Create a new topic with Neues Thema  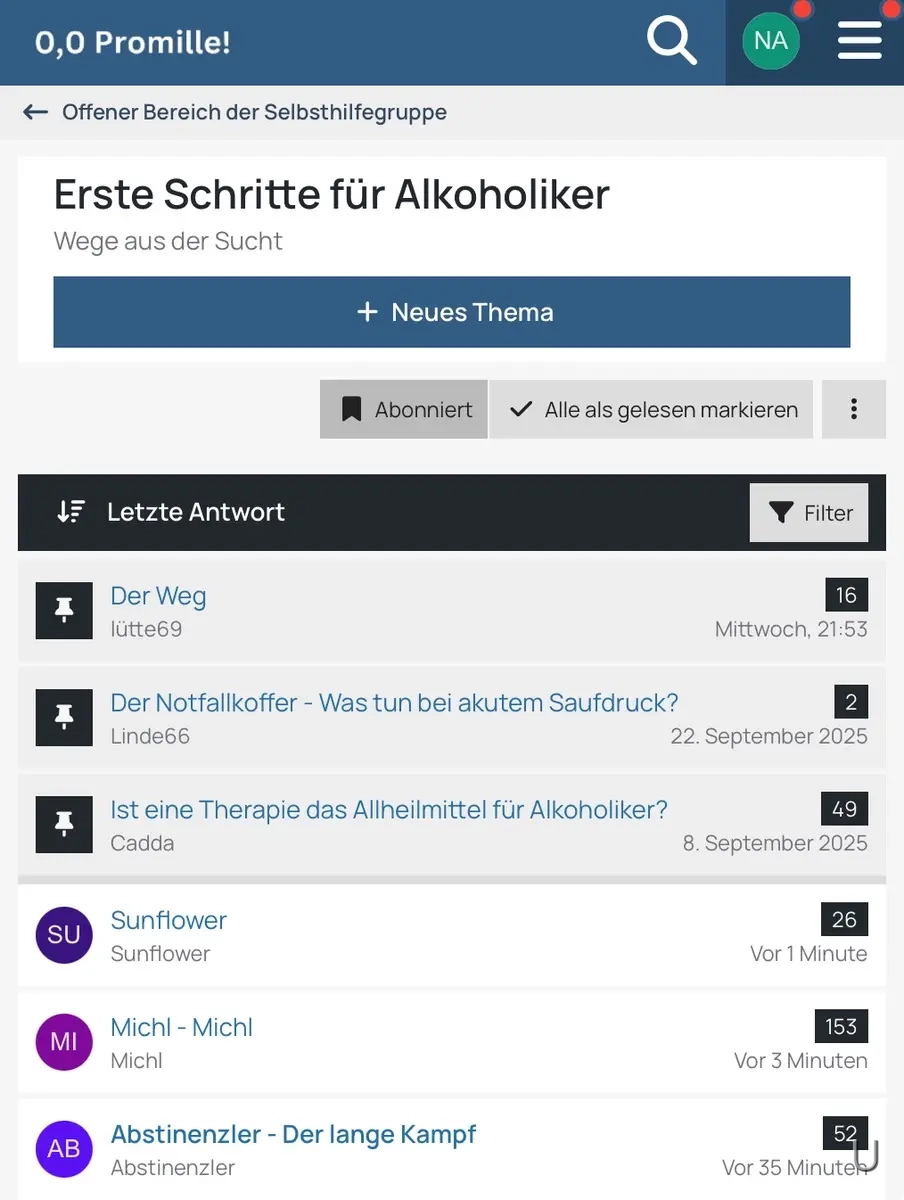pos(452,312)
